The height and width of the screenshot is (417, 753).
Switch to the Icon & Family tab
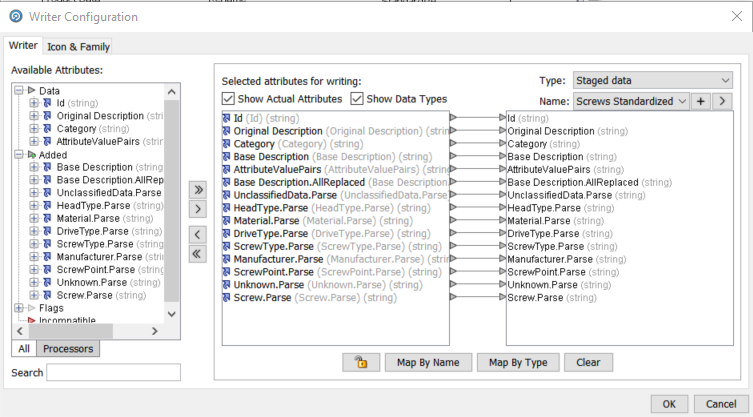pyautogui.click(x=78, y=46)
